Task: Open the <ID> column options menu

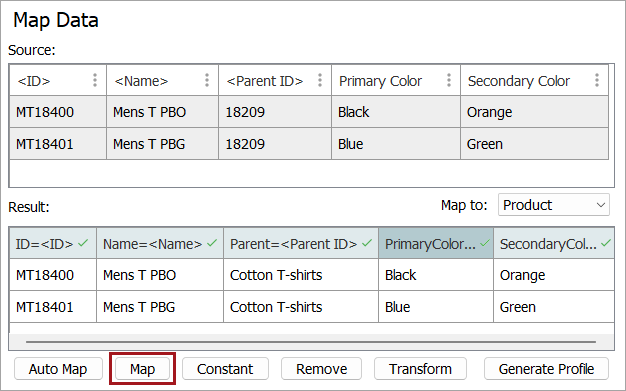Action: coord(95,80)
